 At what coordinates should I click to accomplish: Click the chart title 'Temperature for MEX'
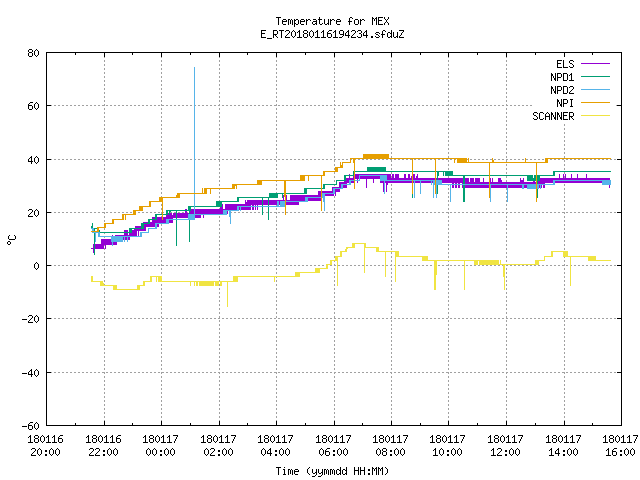(x=332, y=21)
